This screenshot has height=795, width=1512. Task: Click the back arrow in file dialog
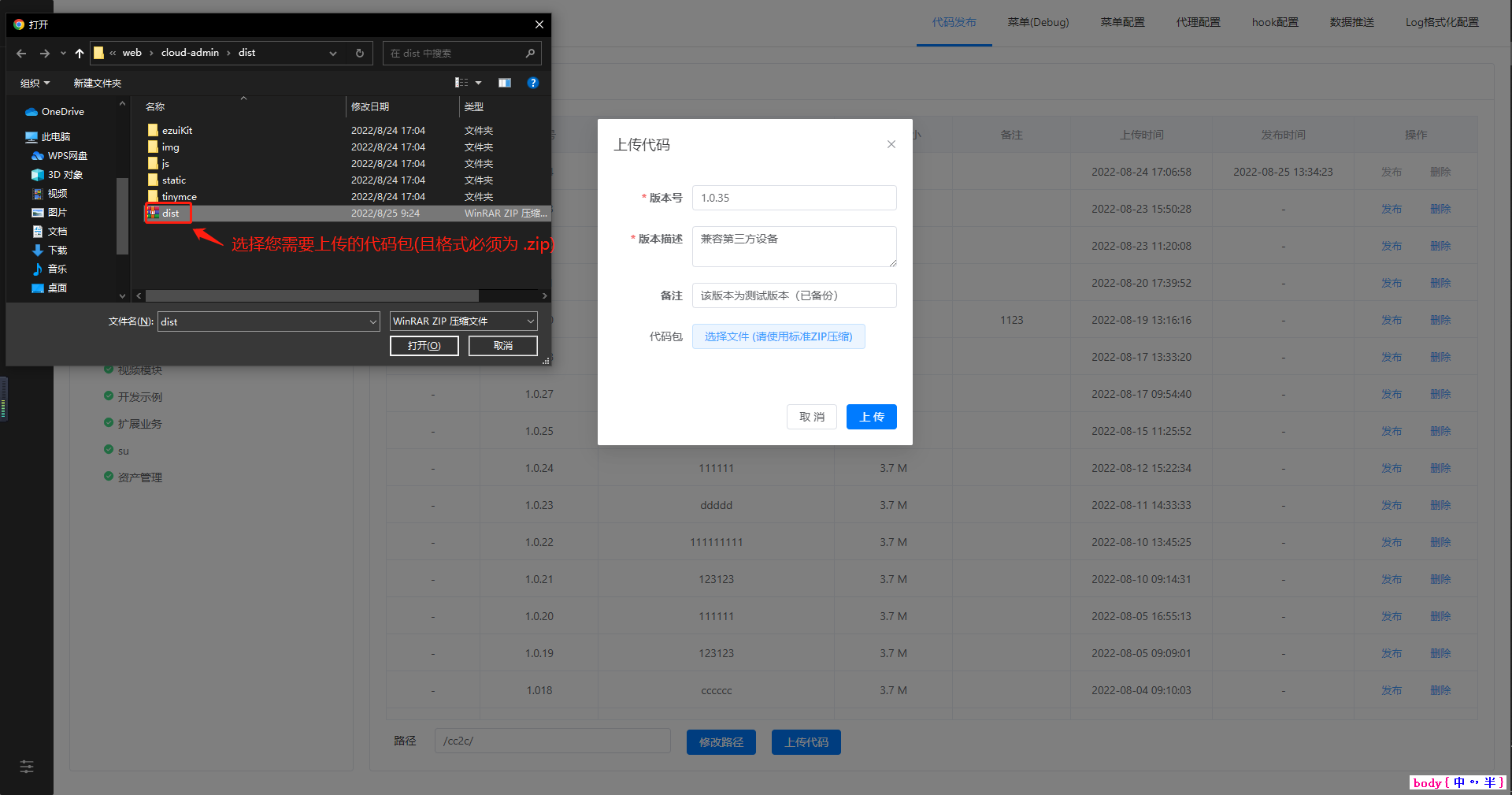click(21, 54)
